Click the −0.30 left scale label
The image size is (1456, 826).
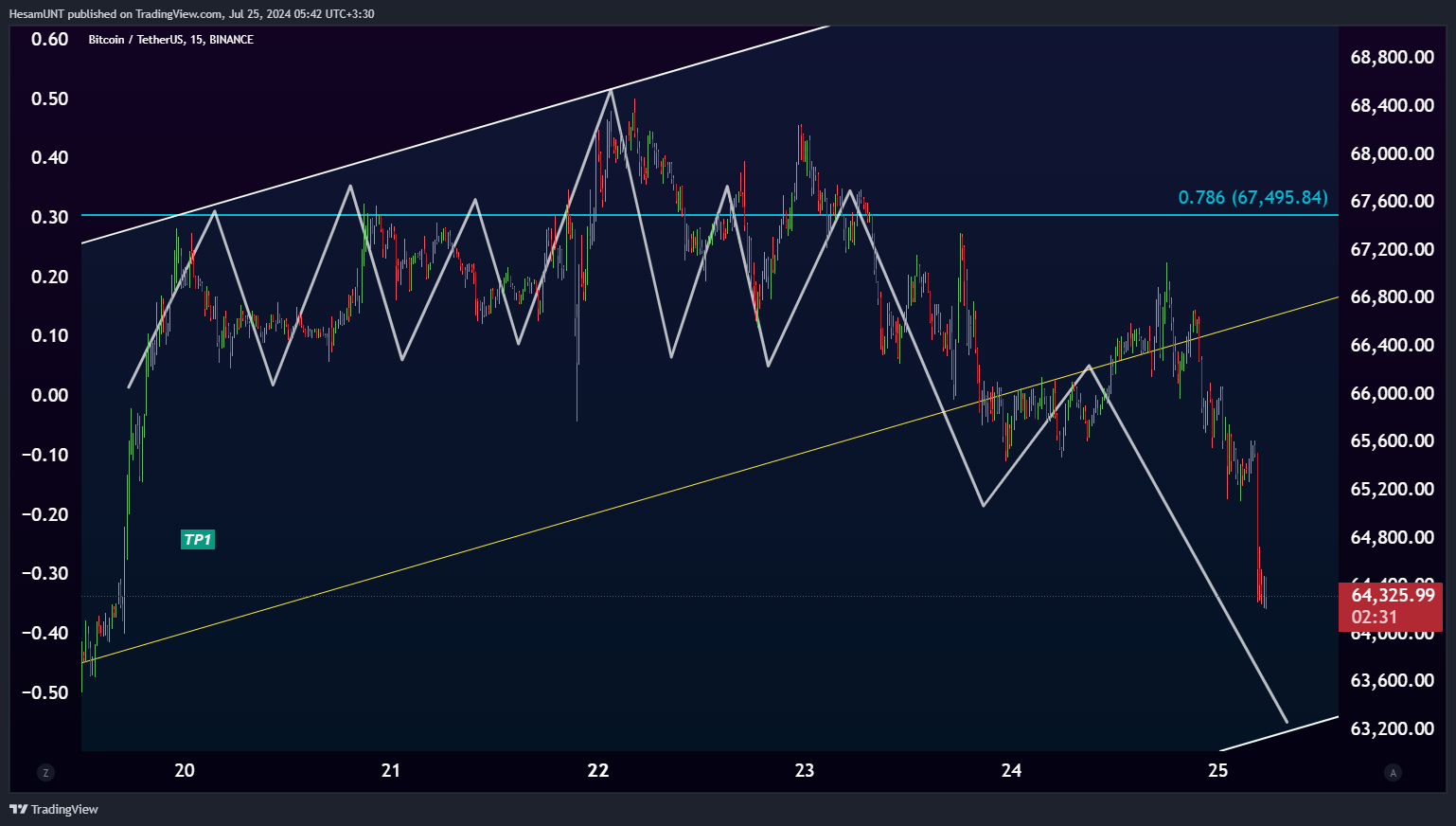pyautogui.click(x=45, y=573)
